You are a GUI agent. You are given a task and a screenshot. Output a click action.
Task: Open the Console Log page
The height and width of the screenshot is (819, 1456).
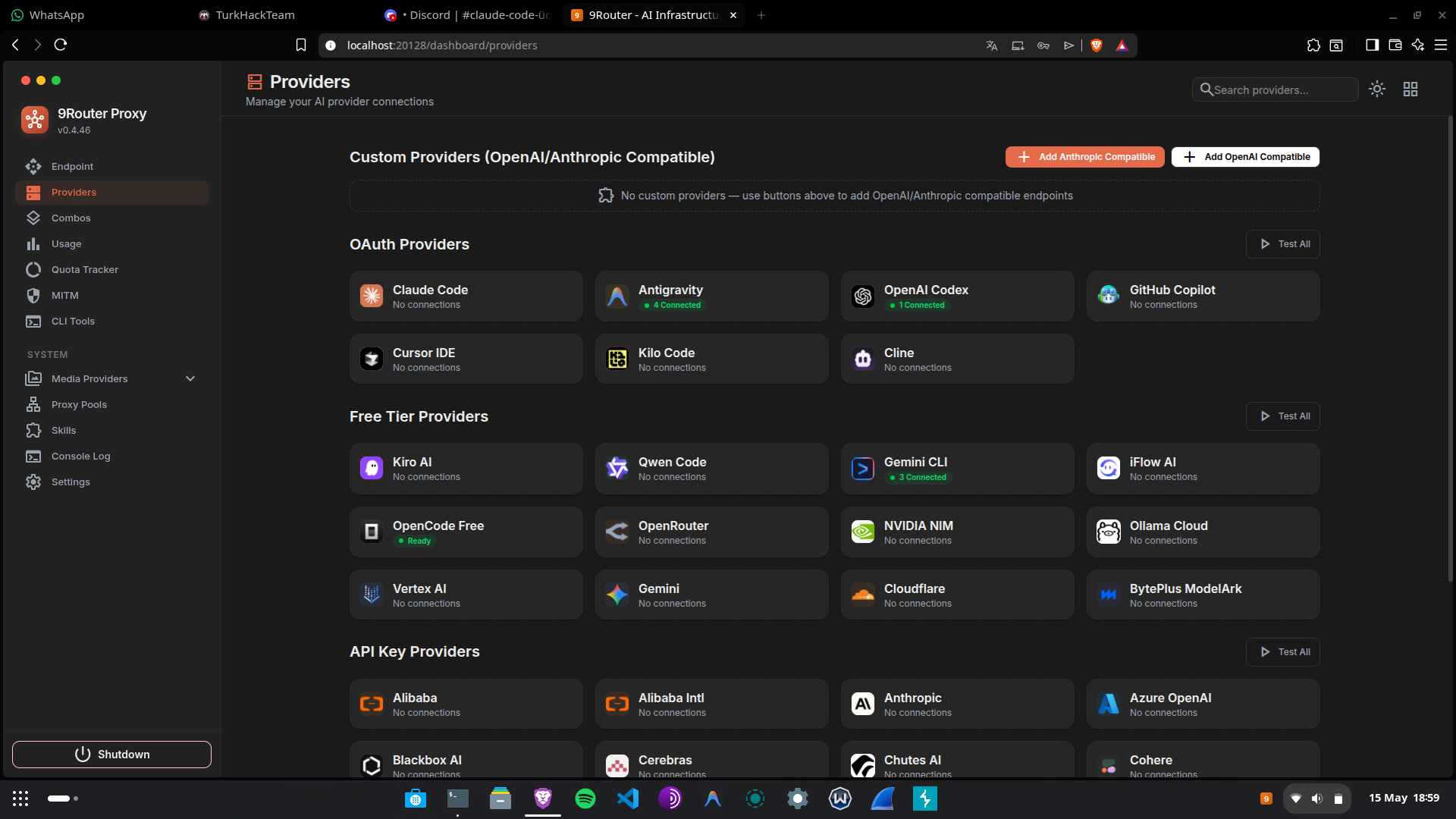(111, 457)
